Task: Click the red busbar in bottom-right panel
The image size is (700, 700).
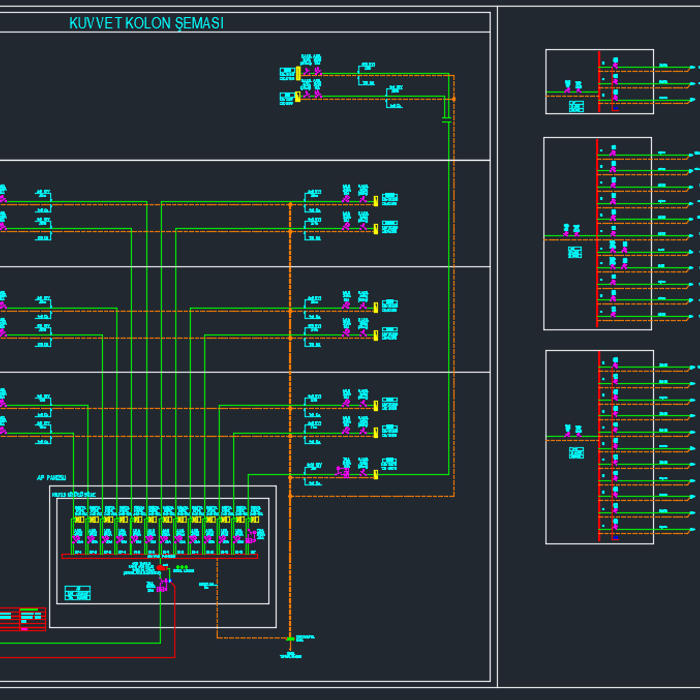Action: click(598, 446)
